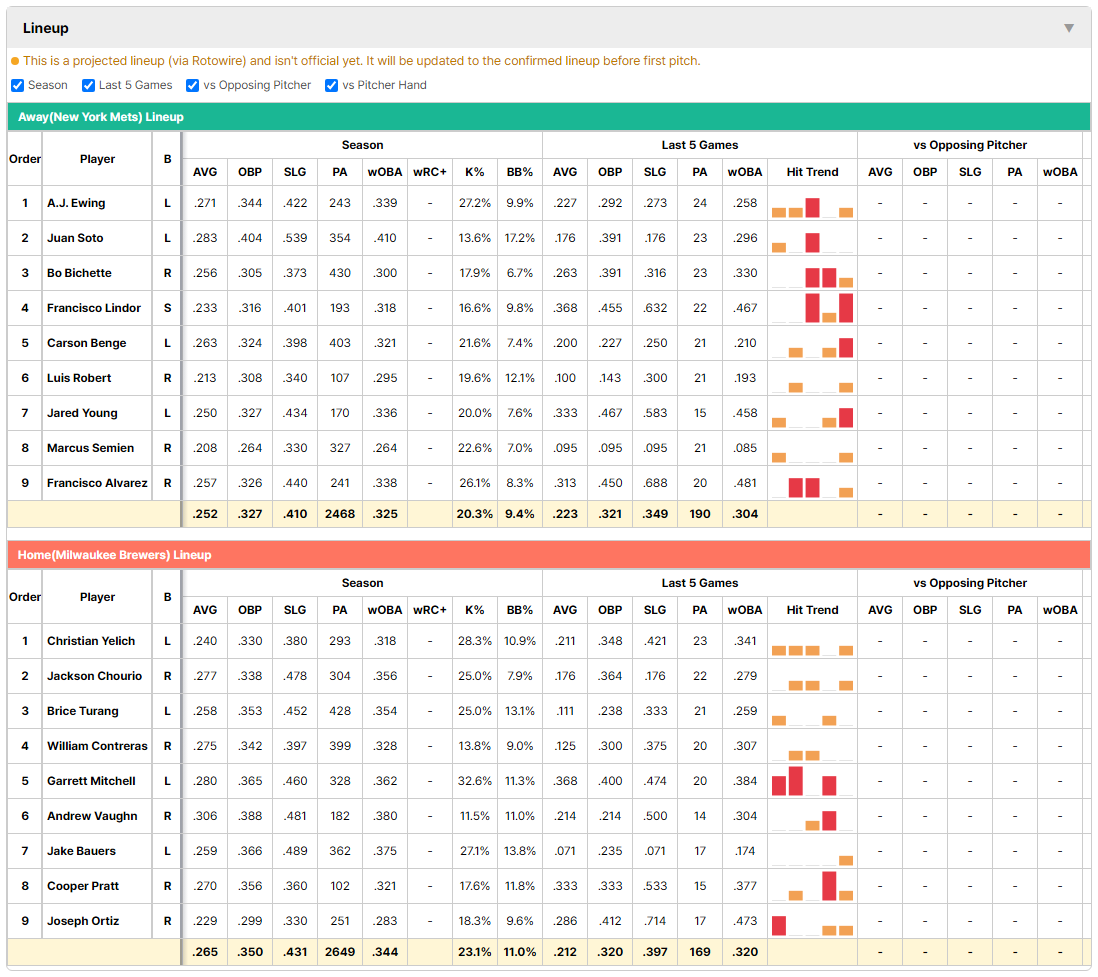Select Christian Yelich in Brewers lineup
1098x977 pixels.
91,641
